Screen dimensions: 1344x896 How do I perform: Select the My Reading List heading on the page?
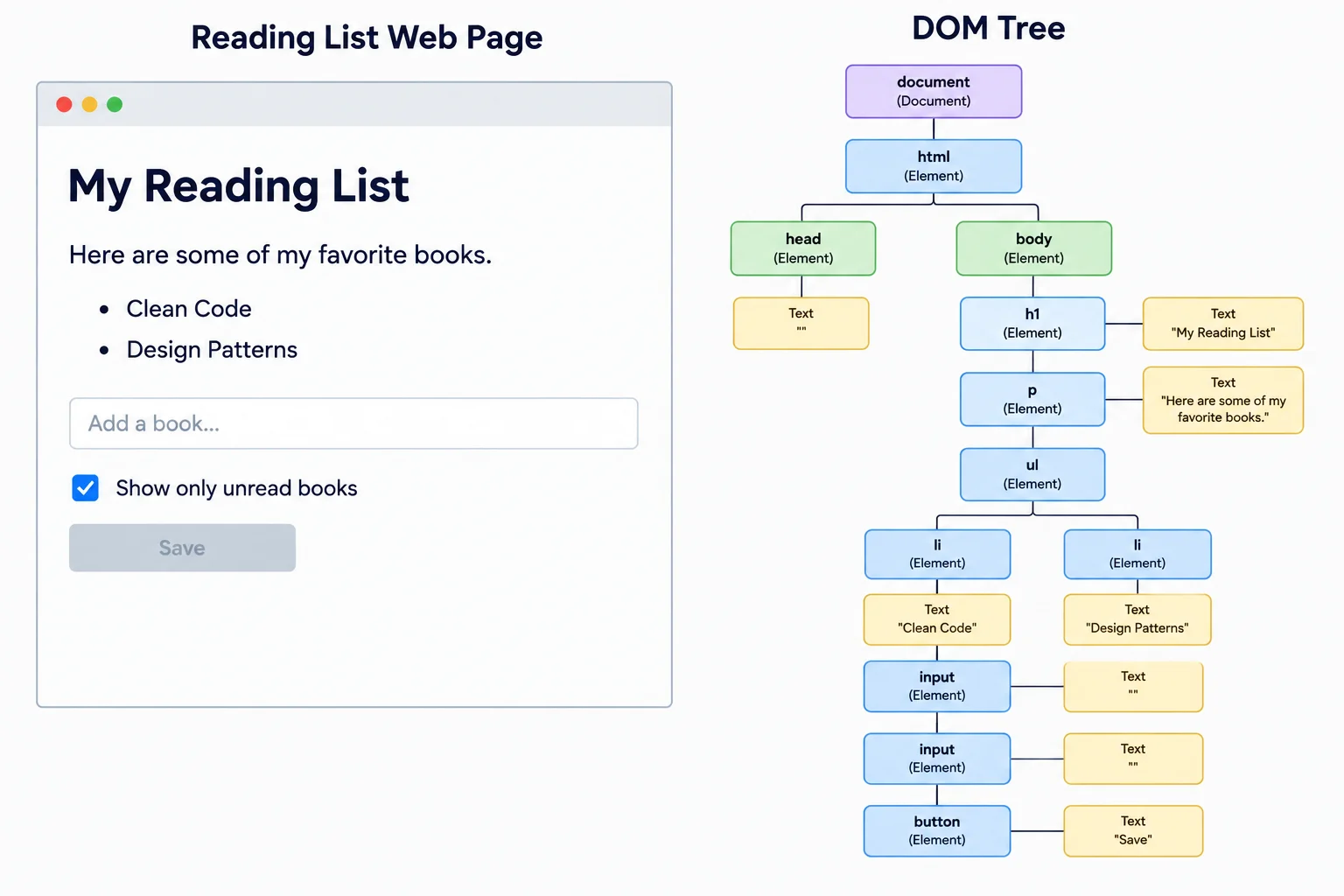point(239,186)
